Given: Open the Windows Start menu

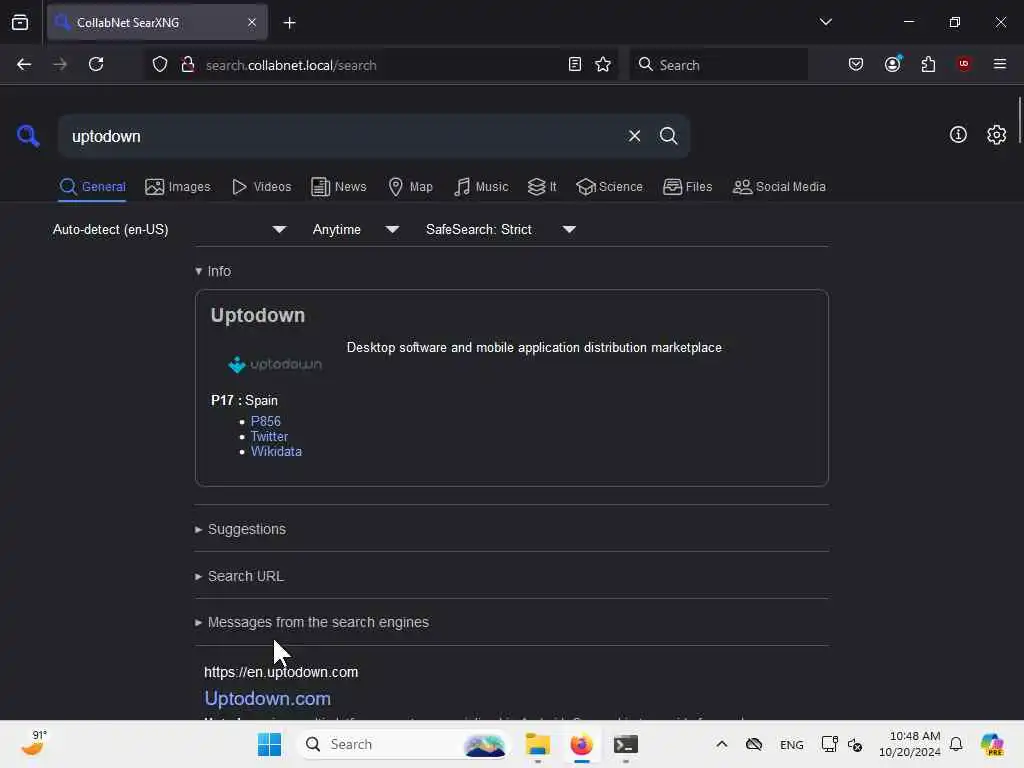Looking at the screenshot, I should tap(269, 744).
